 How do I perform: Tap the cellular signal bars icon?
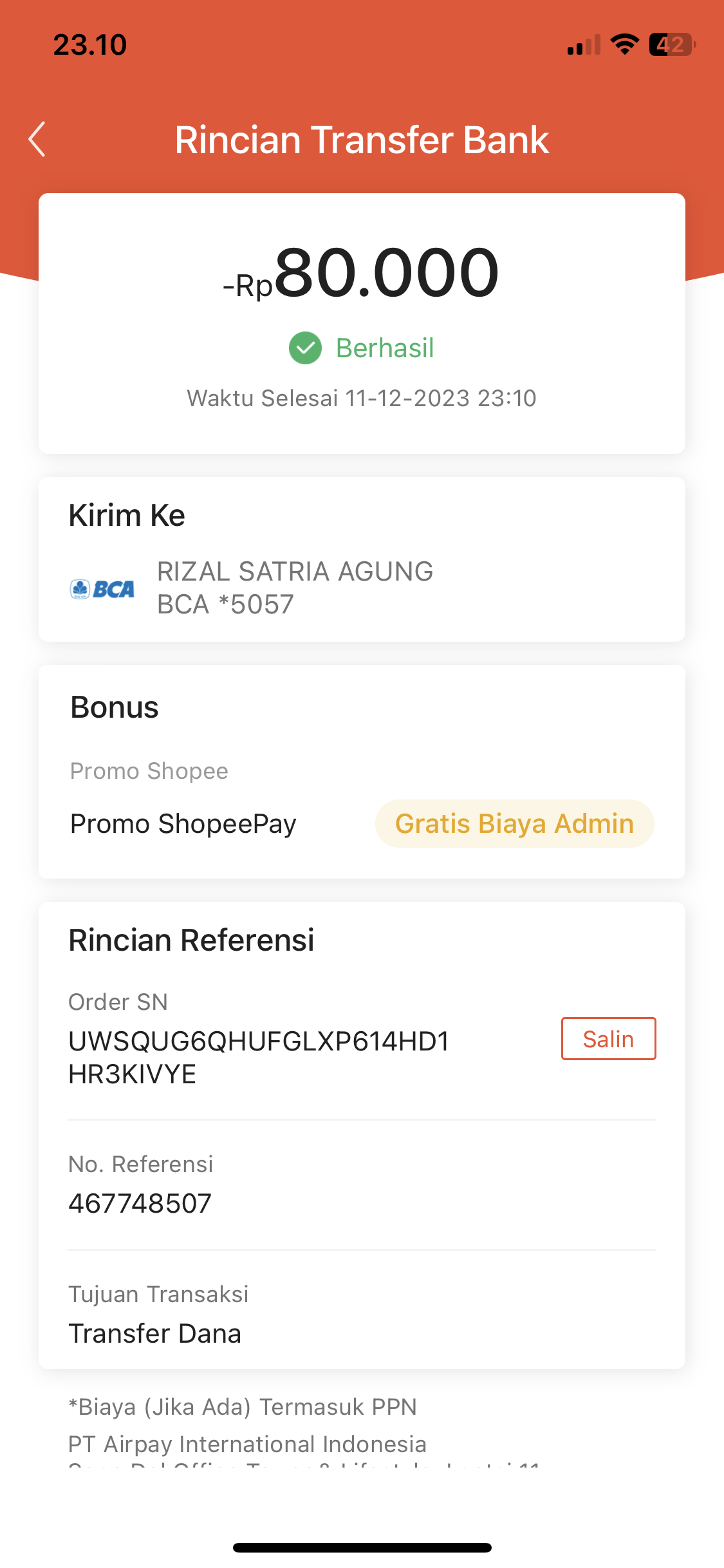click(584, 45)
